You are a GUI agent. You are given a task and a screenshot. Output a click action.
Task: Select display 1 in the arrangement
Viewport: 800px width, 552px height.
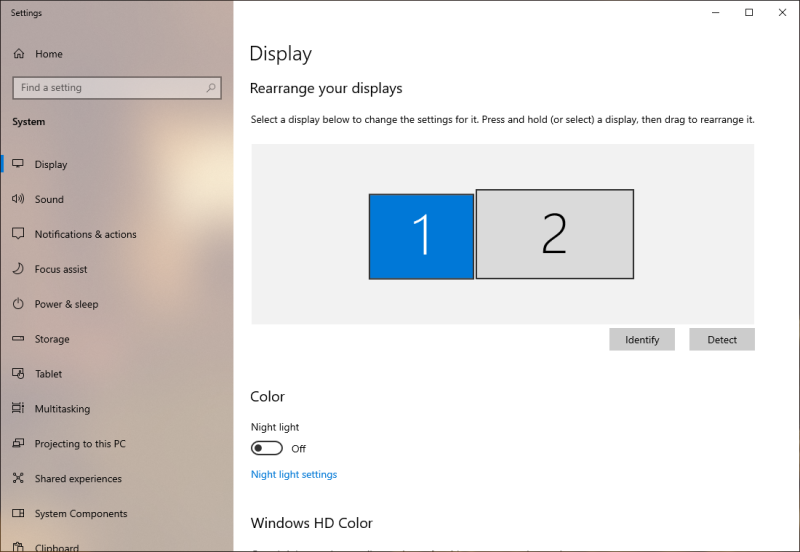421,236
